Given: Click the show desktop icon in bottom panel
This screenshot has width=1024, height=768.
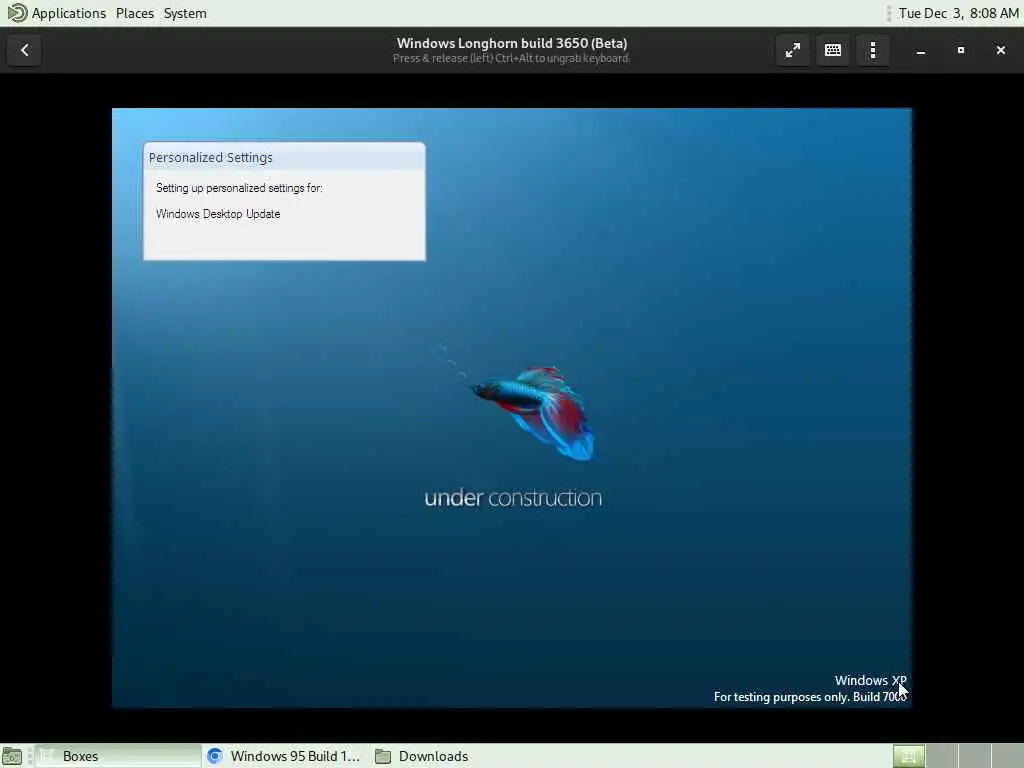Looking at the screenshot, I should (x=12, y=756).
